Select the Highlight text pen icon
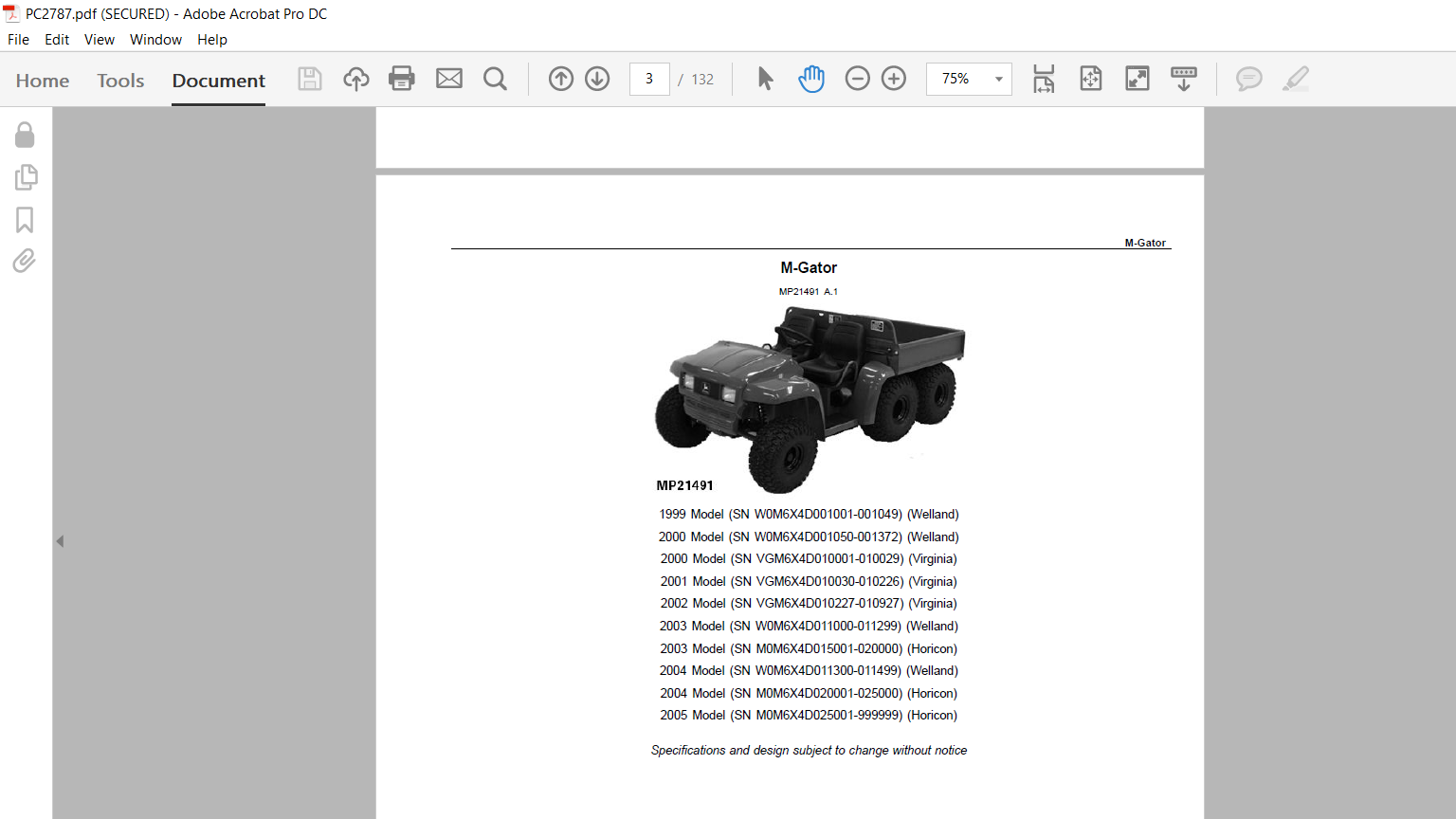Image resolution: width=1456 pixels, height=819 pixels. (1296, 79)
